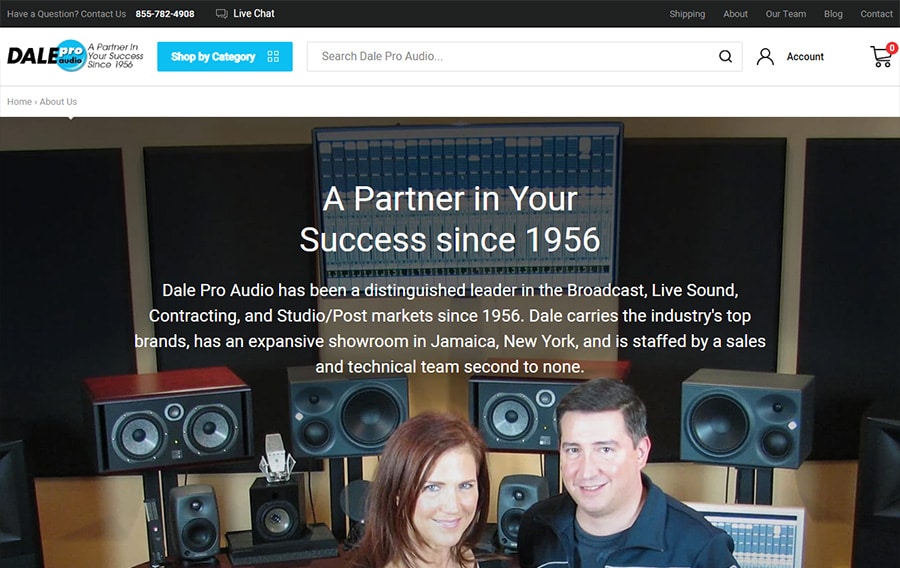
Task: Call the 855-782-4908 phone link
Action: coord(165,14)
